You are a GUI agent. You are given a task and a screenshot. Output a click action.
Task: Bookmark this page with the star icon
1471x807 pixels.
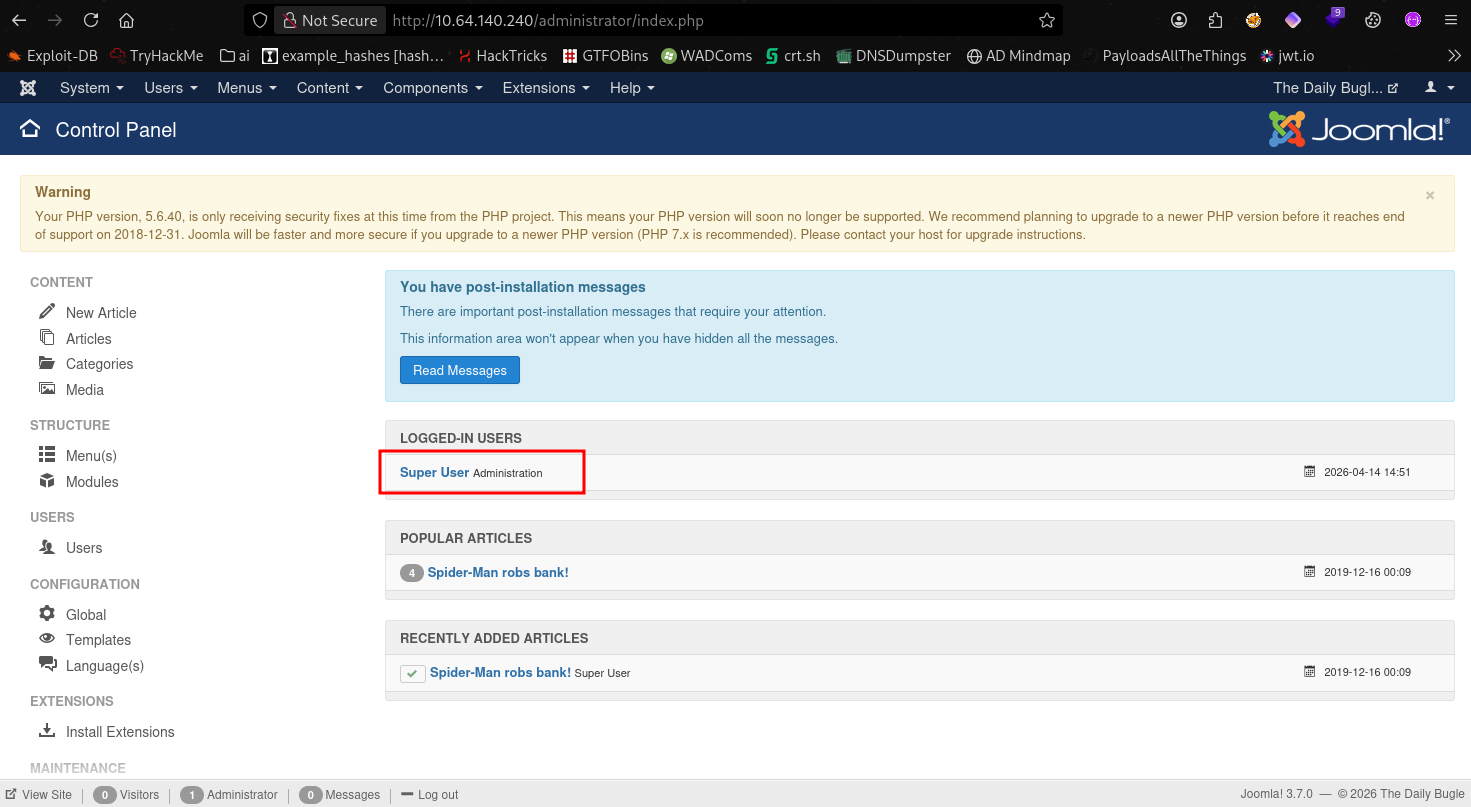(x=1046, y=20)
